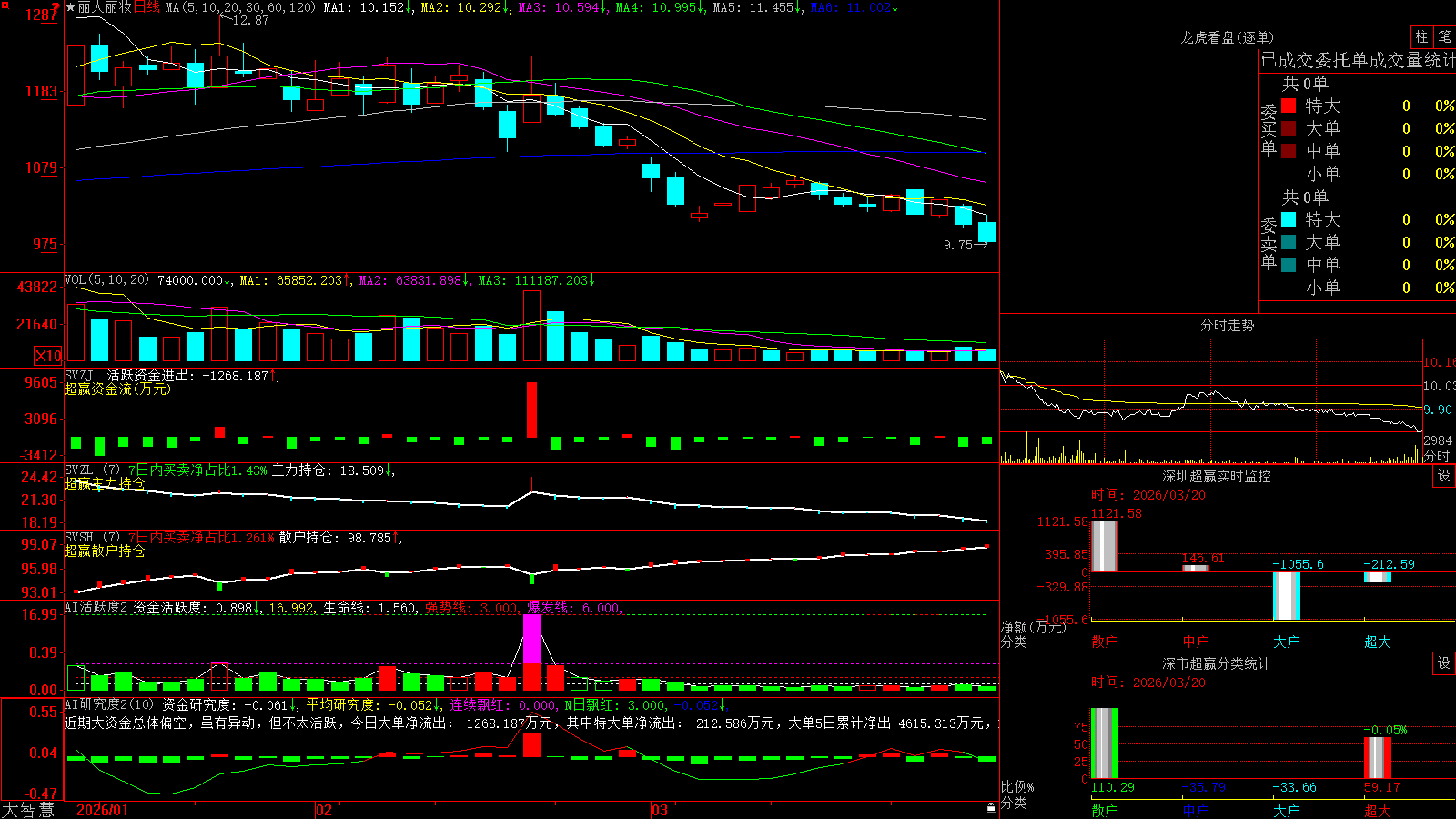Click the MA1: 10.152 value on price chart

tap(368, 7)
